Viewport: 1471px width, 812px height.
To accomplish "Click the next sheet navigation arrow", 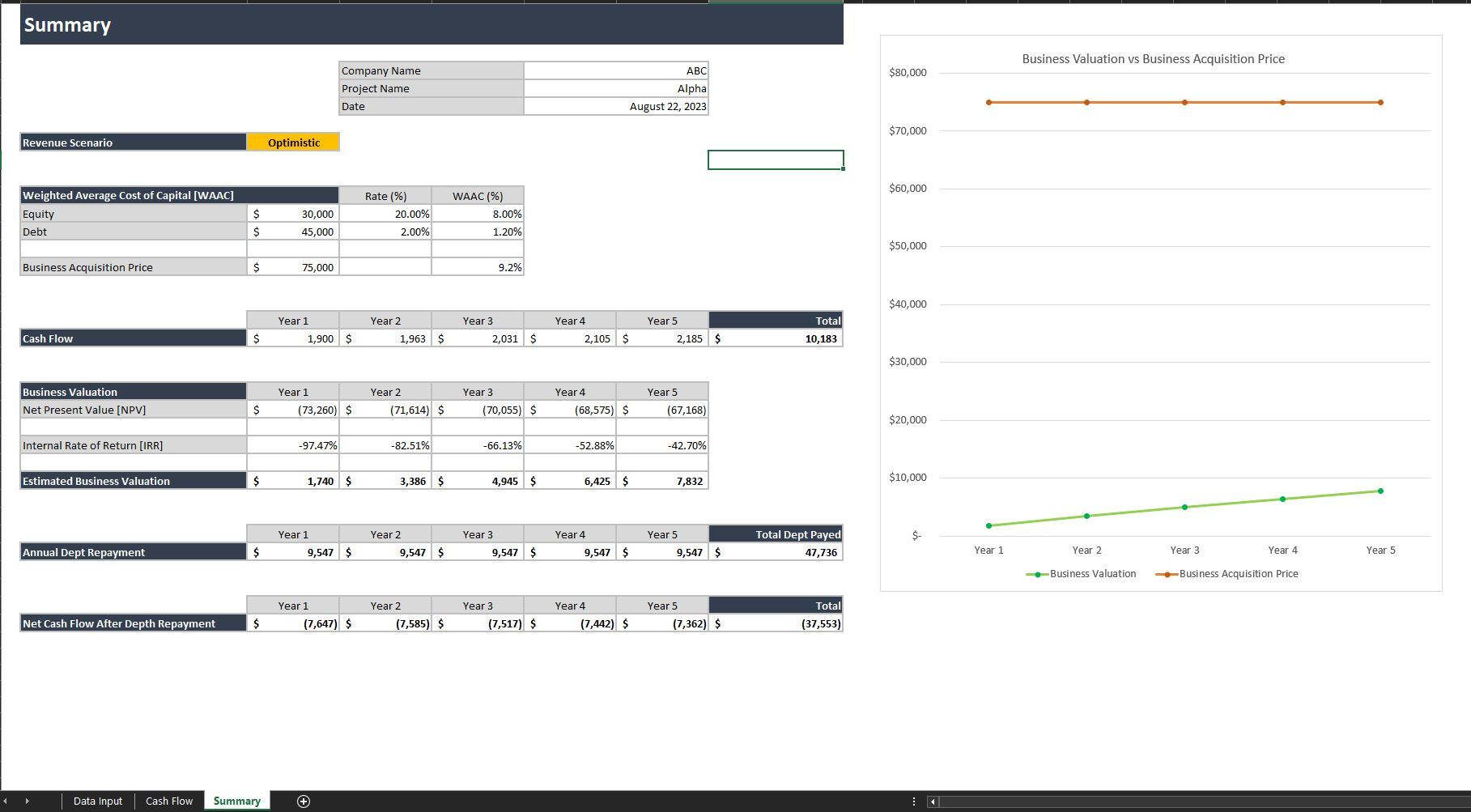I will point(27,801).
